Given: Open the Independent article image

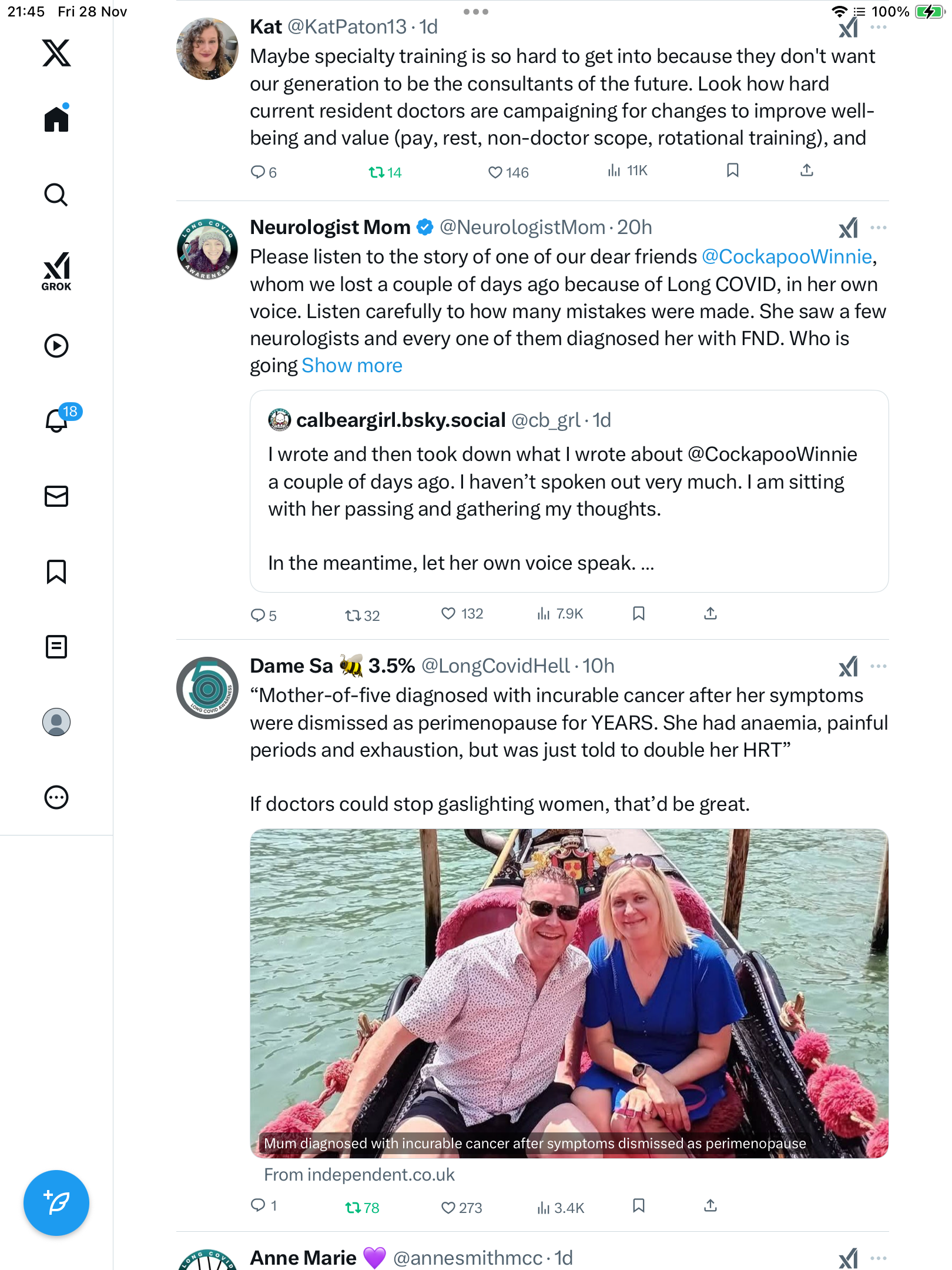Looking at the screenshot, I should point(569,992).
